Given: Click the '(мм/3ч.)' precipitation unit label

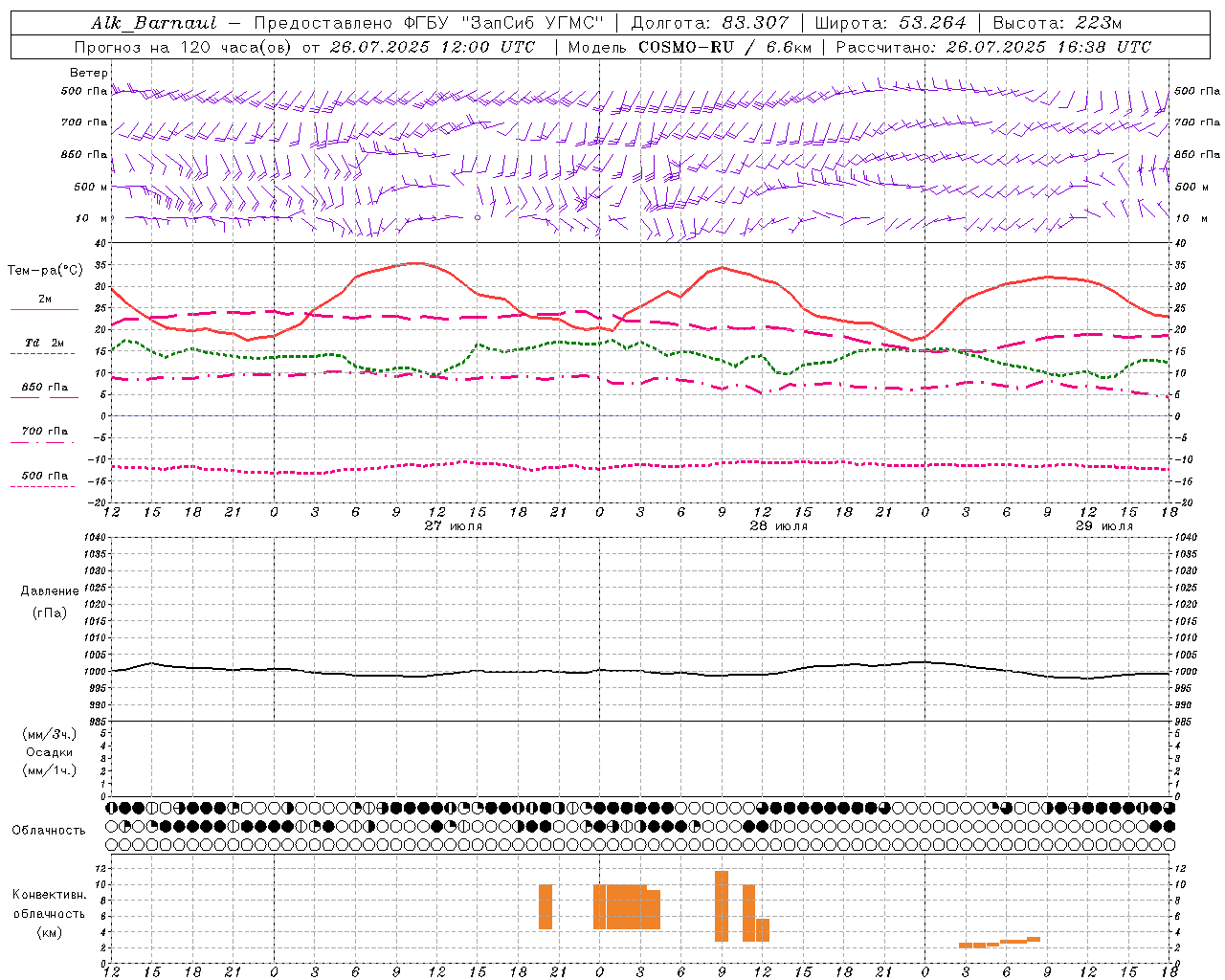Looking at the screenshot, I should 50,734.
